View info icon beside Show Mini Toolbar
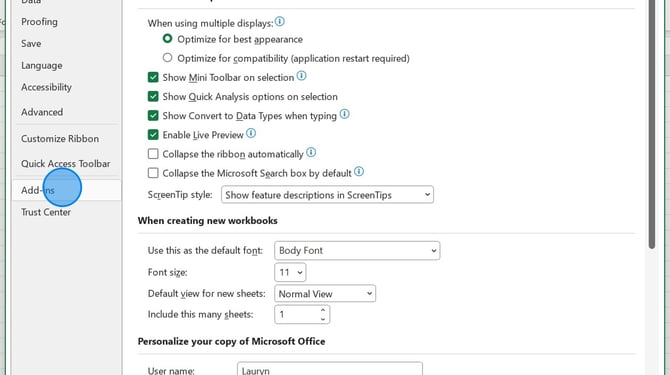Image resolution: width=670 pixels, height=375 pixels. (x=302, y=76)
